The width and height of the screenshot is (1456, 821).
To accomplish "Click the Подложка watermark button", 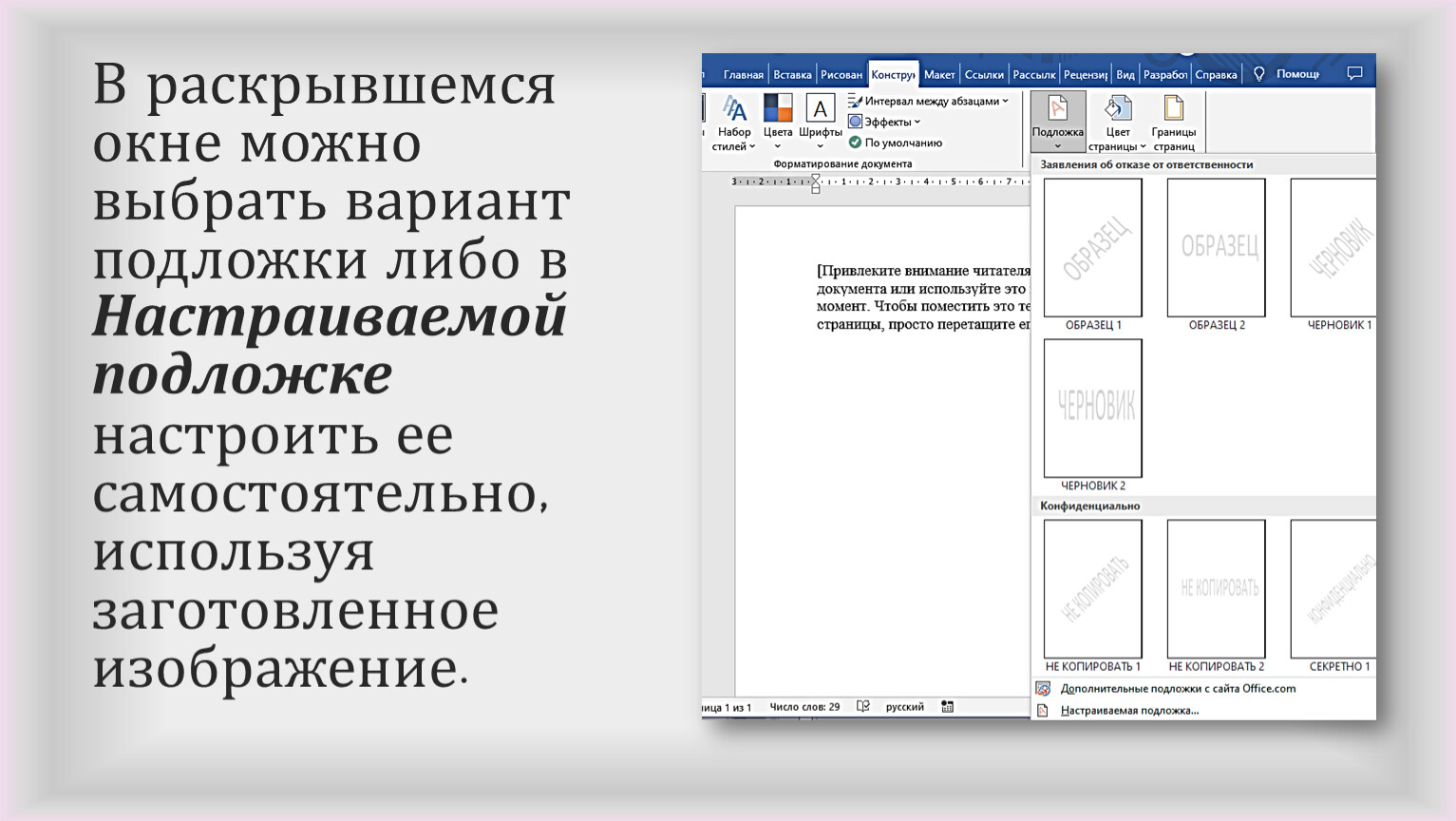I will click(x=1058, y=122).
